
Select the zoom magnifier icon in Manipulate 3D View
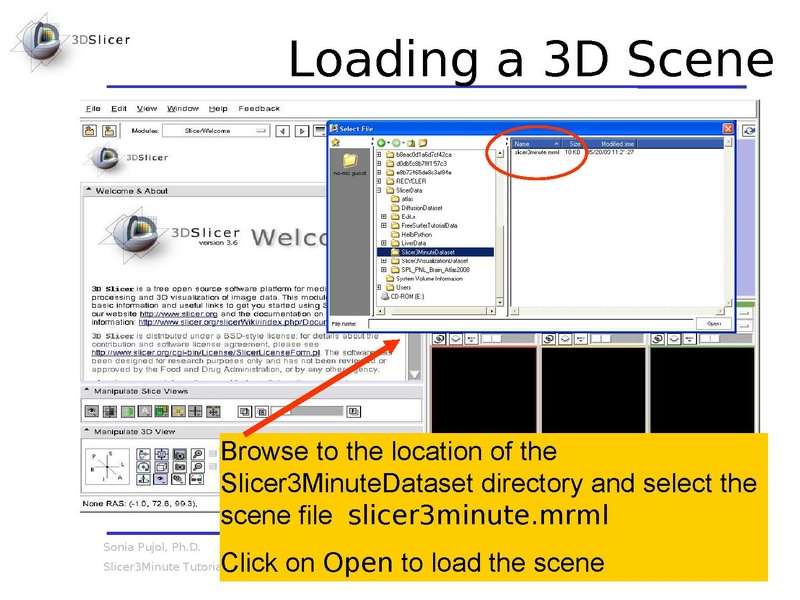click(x=197, y=453)
